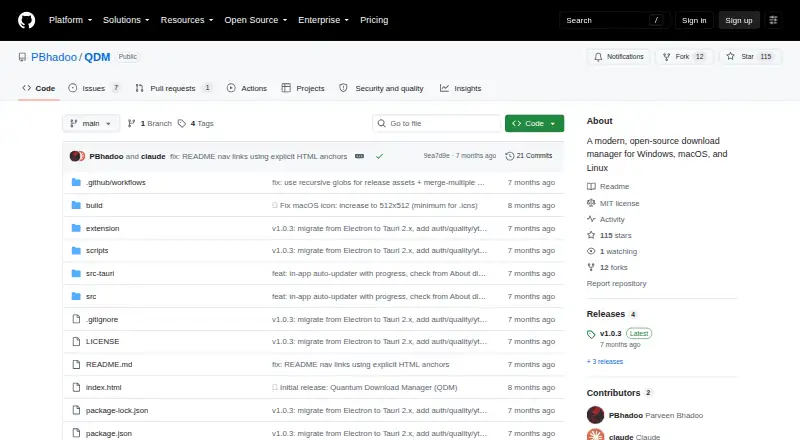This screenshot has height=440, width=800.
Task: Open PBhadoo contributor avatar
Action: click(595, 415)
